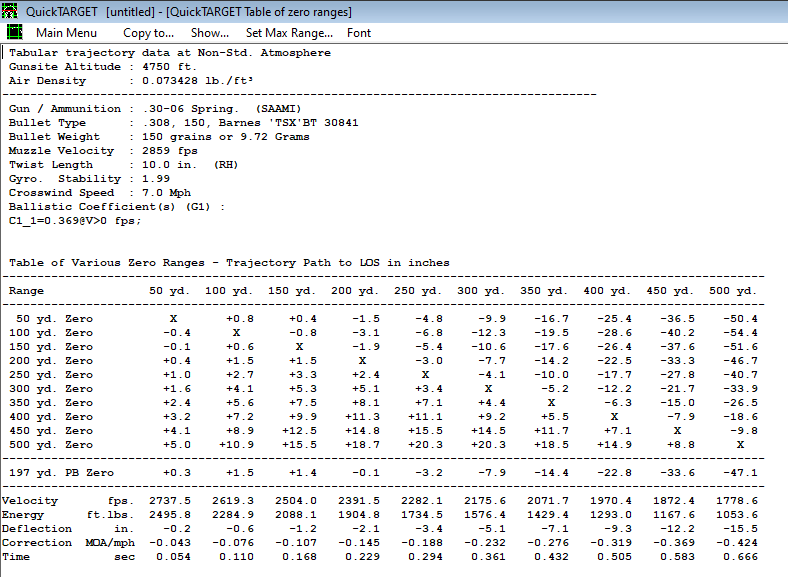Select the Gunsite Altitude 4750 ft. line
Viewport: 788px width, 577px height.
tap(103, 67)
